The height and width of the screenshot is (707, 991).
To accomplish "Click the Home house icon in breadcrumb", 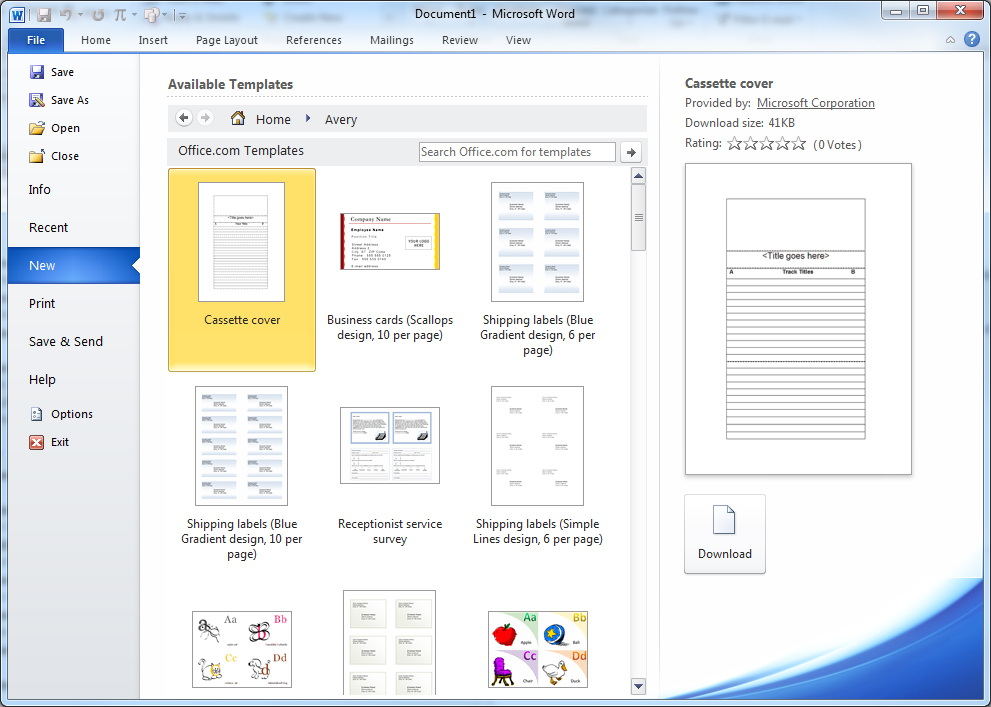I will (x=238, y=118).
